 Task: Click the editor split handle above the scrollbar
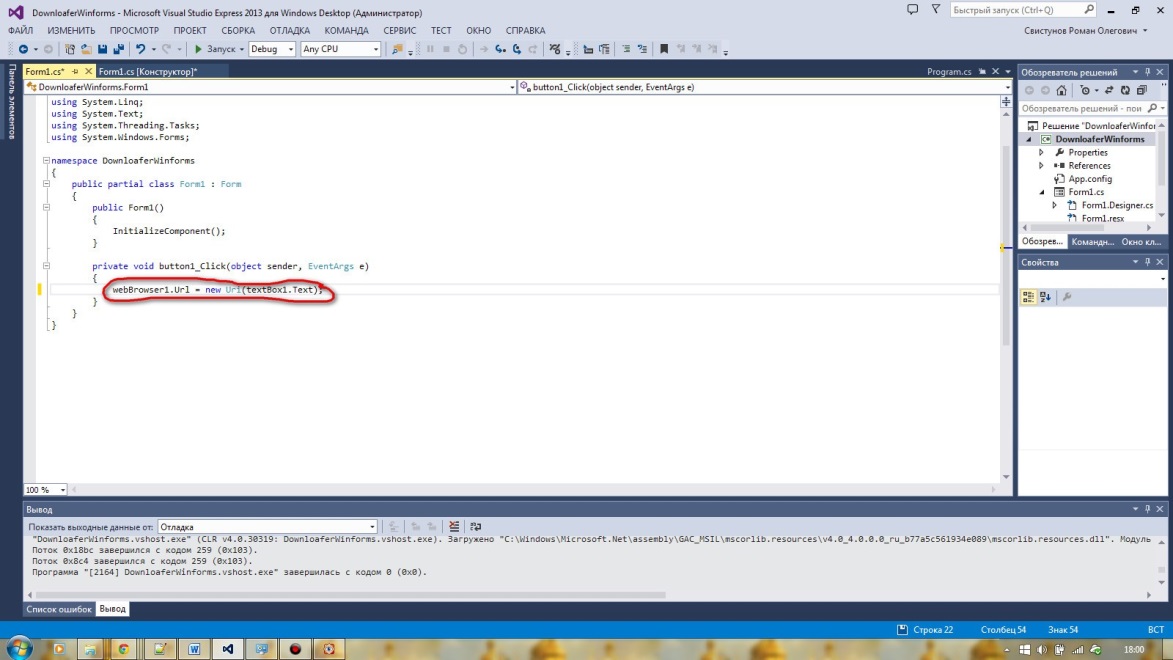[x=1006, y=101]
